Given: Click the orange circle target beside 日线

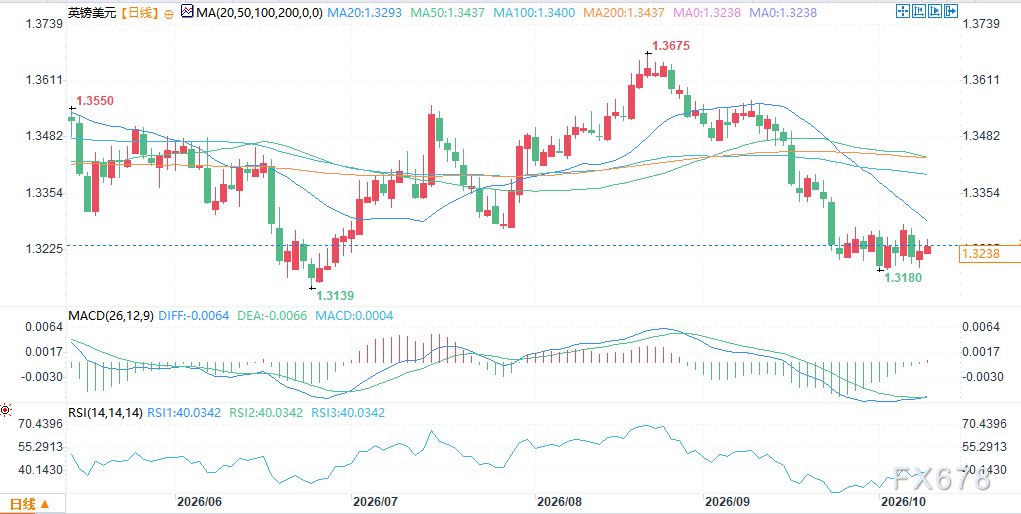Looking at the screenshot, I should 169,13.
